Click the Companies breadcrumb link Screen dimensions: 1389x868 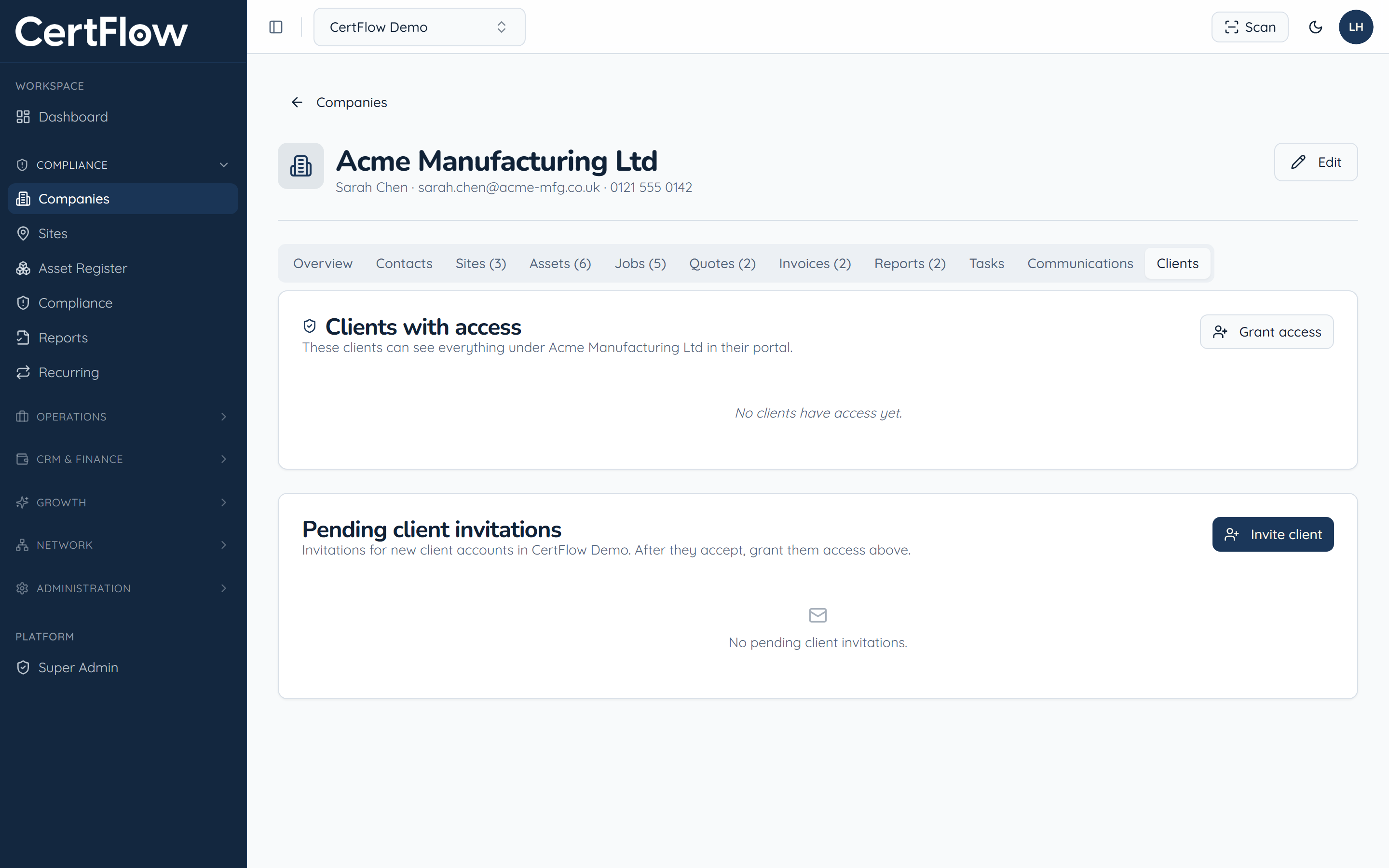pyautogui.click(x=351, y=102)
